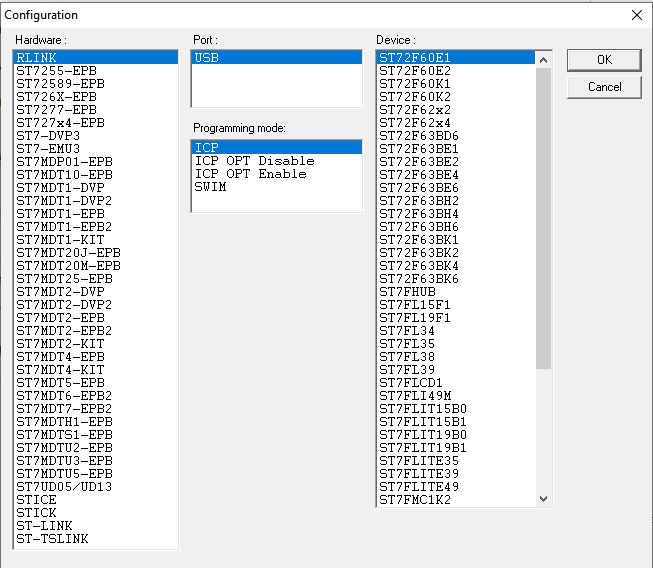Select ST72F63BE4 device
The height and width of the screenshot is (568, 653).
click(x=456, y=174)
